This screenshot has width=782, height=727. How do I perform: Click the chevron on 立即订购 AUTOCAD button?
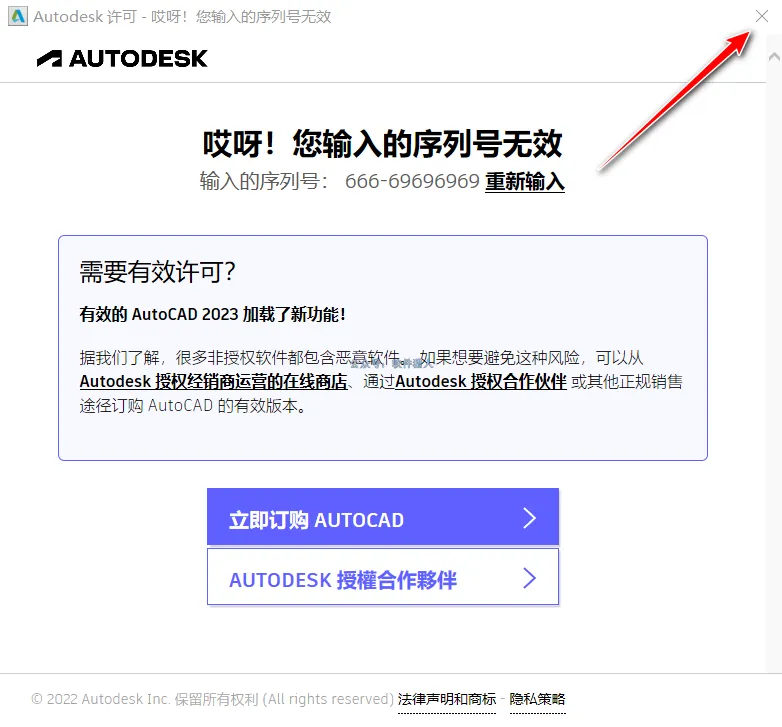point(529,518)
